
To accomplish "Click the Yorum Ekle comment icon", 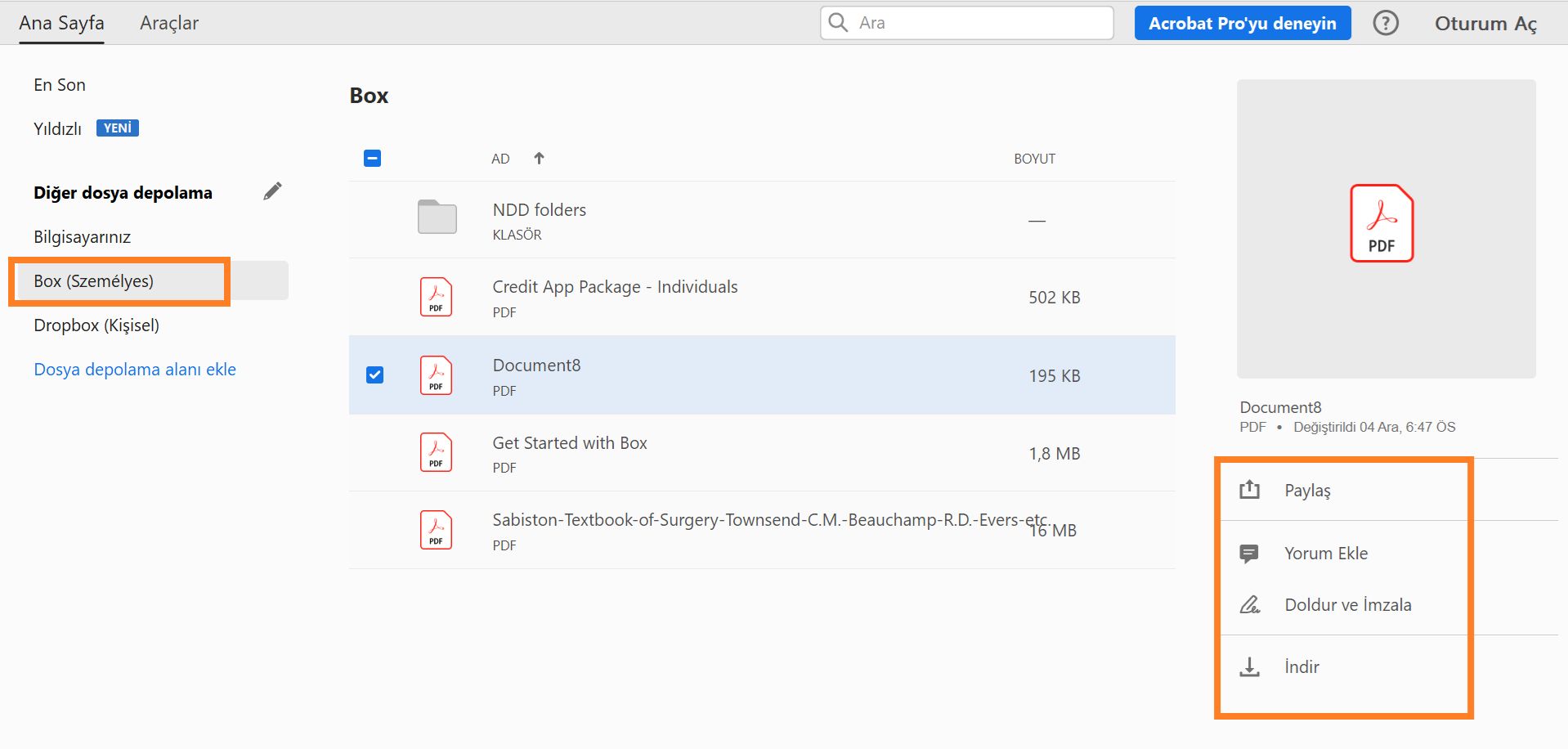I will tap(1249, 554).
